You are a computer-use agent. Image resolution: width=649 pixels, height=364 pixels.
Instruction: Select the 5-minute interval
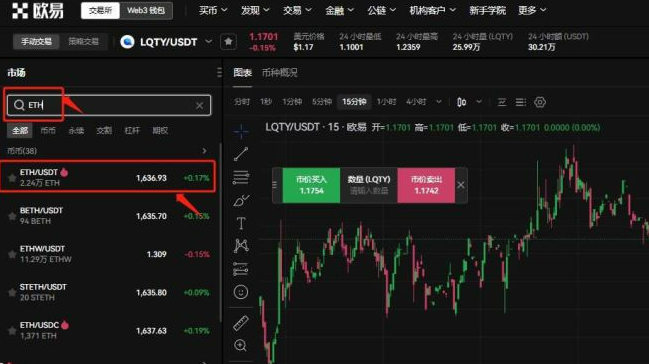[322, 102]
